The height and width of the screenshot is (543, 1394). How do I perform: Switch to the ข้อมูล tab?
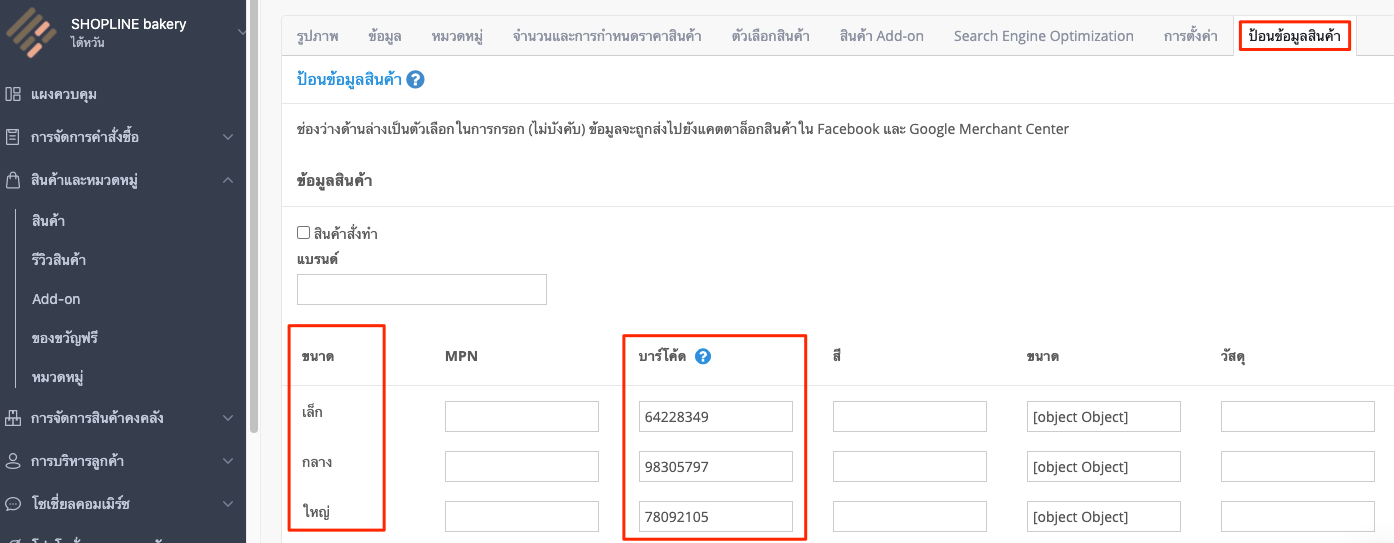[x=385, y=36]
